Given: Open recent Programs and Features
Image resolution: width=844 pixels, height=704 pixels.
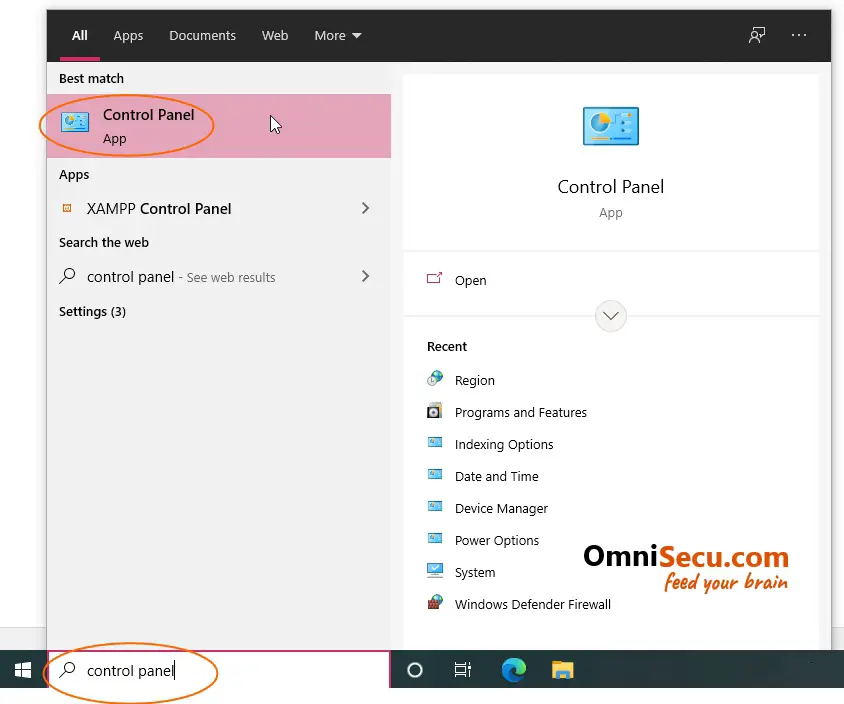Looking at the screenshot, I should pyautogui.click(x=521, y=412).
